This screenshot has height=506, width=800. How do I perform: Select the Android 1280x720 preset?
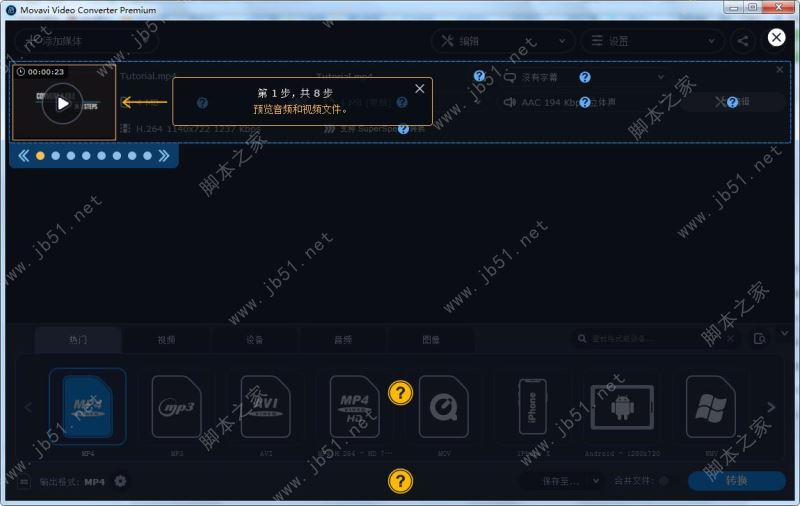click(622, 407)
